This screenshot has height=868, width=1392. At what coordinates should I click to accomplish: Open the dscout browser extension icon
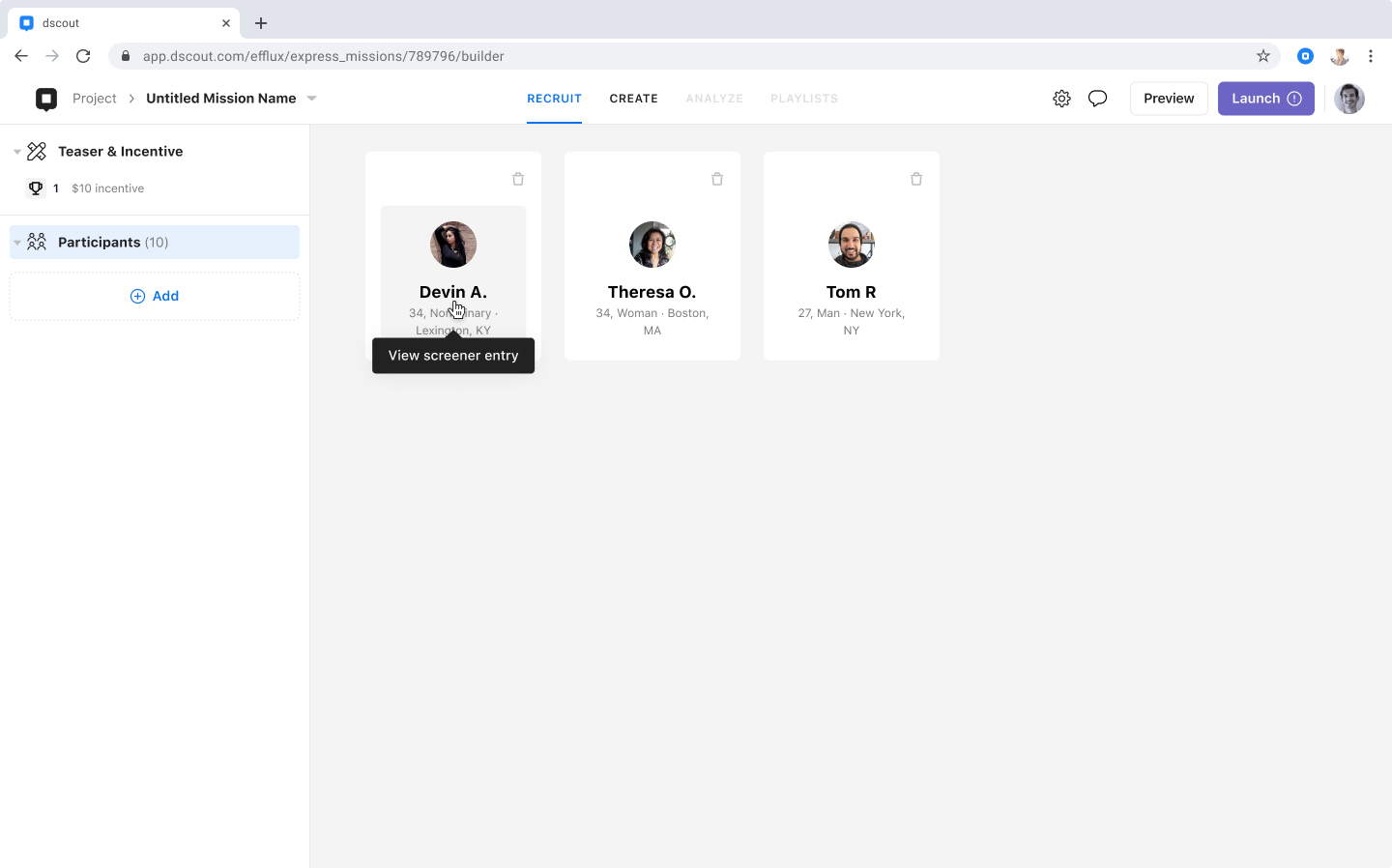(1305, 56)
